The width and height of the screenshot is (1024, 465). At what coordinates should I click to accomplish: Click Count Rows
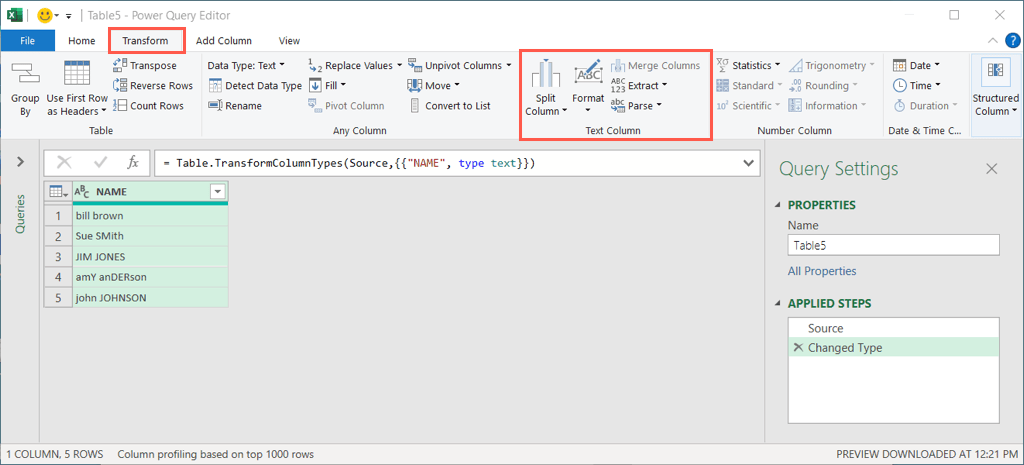click(x=148, y=106)
